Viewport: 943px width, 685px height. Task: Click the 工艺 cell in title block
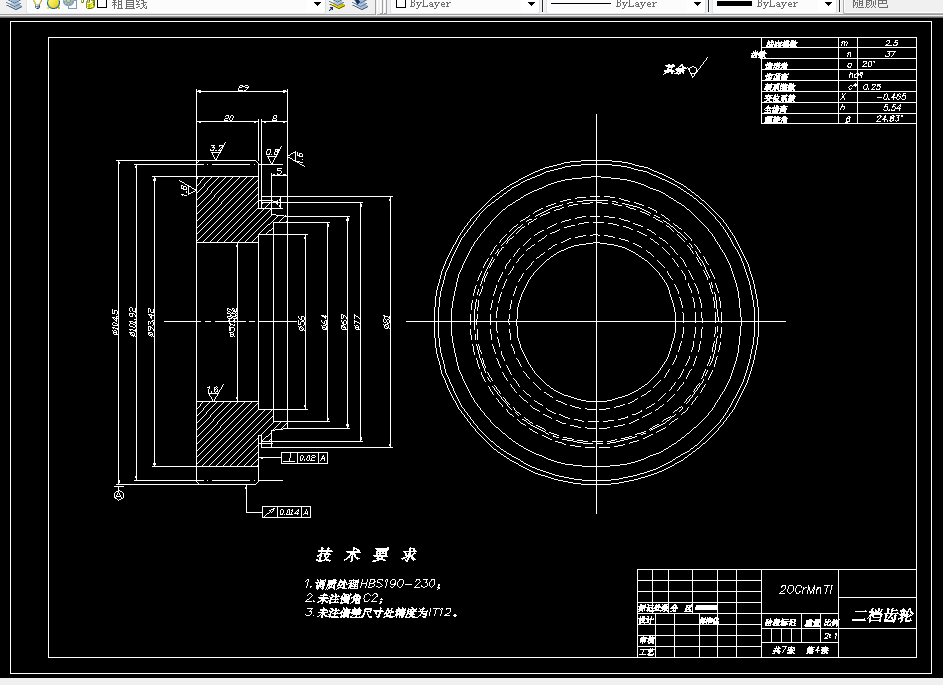pos(646,652)
